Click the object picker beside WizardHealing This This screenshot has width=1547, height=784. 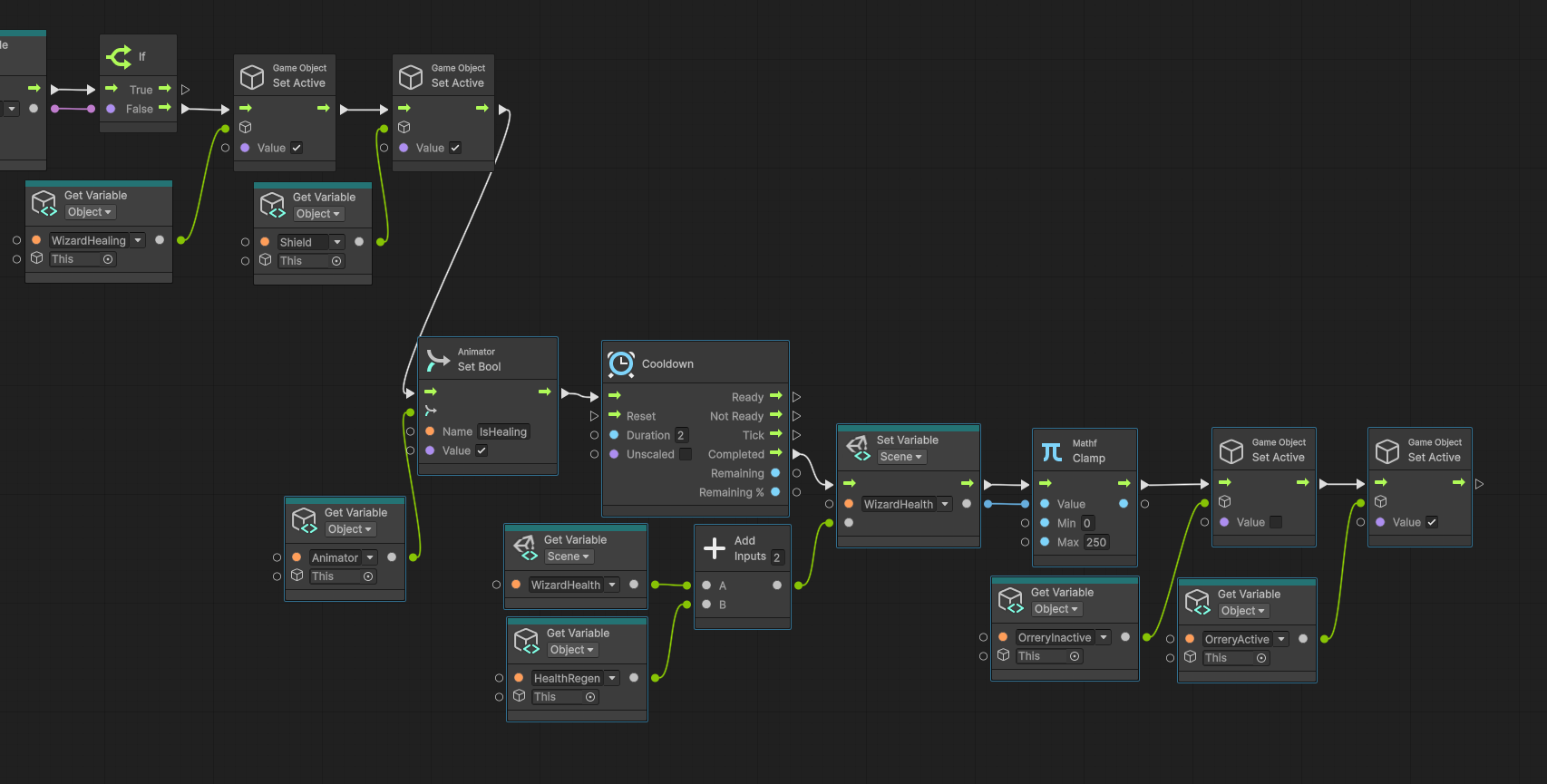click(x=108, y=259)
